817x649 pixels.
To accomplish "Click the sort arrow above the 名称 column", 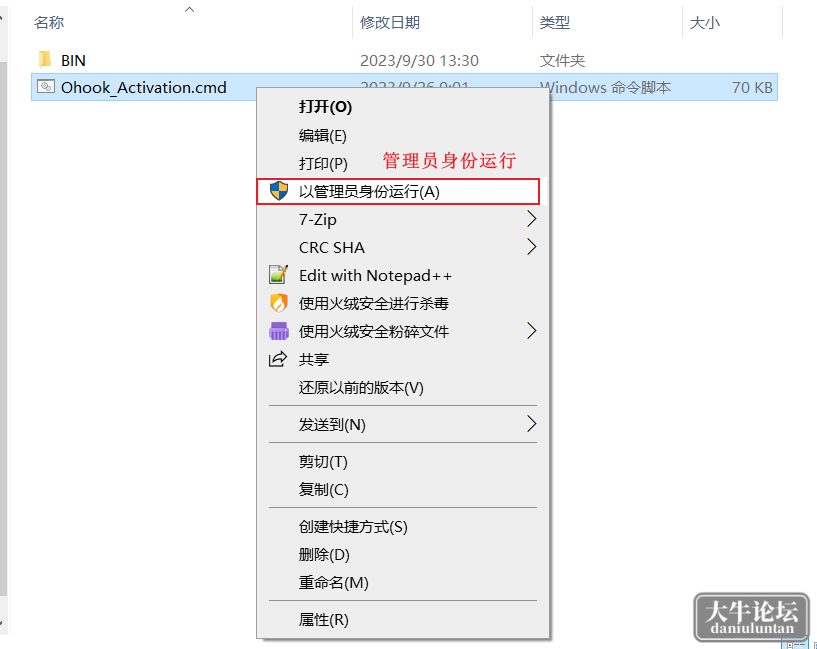I will point(190,9).
